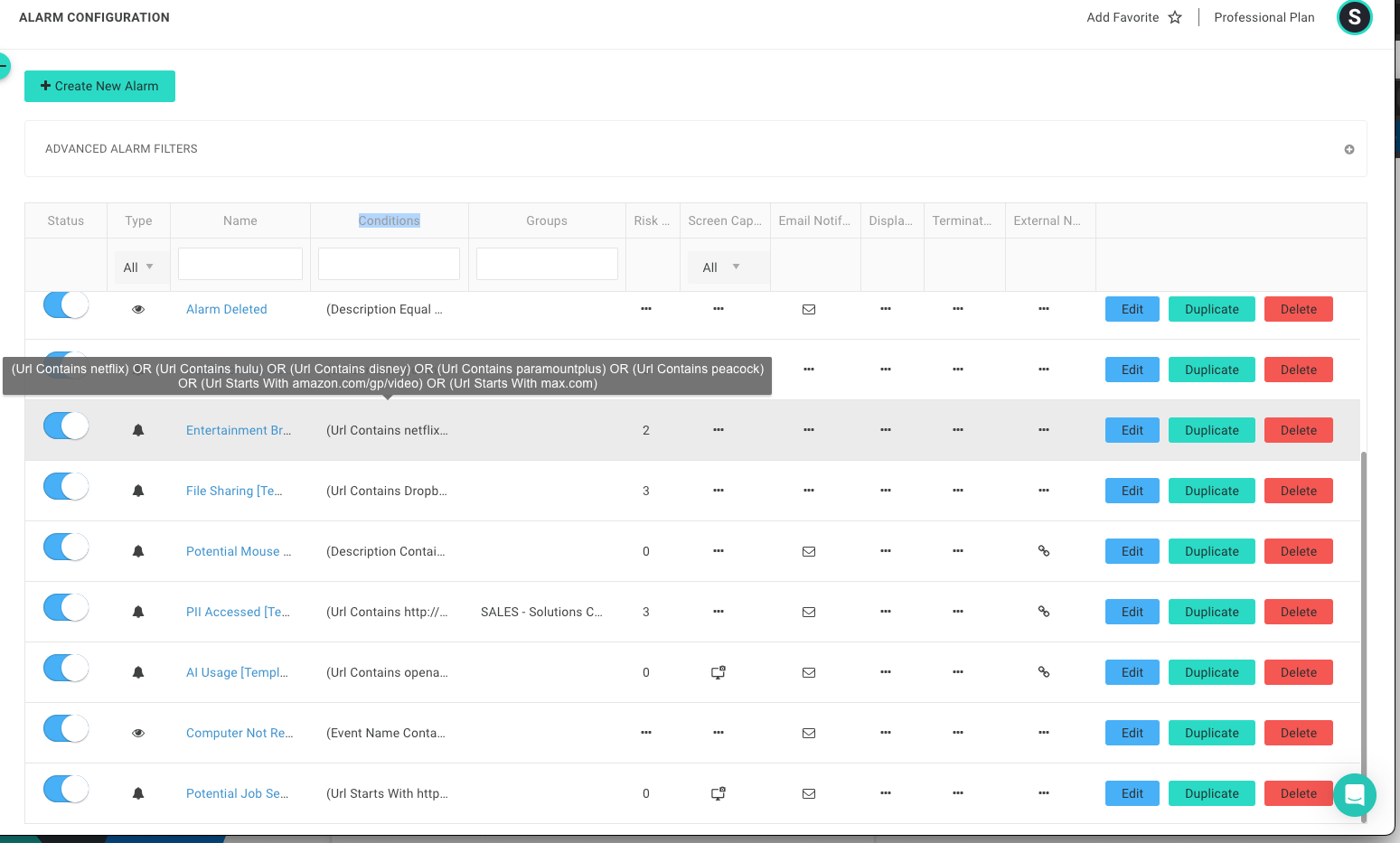Click the Conditions column header

(x=389, y=220)
